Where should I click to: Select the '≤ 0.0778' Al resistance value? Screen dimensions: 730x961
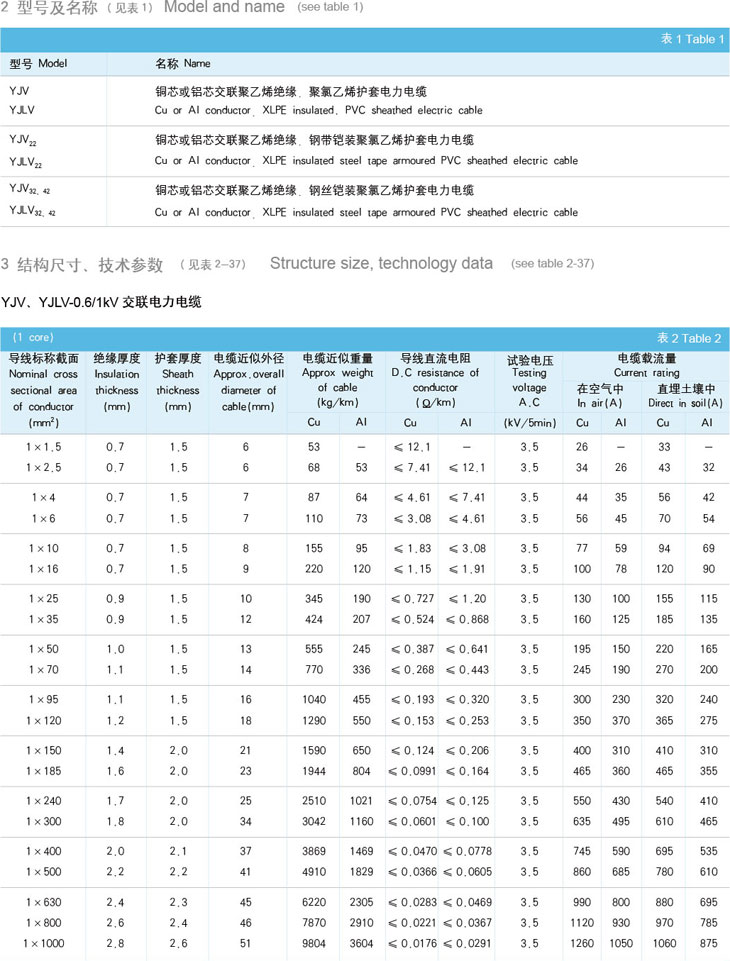[467, 851]
